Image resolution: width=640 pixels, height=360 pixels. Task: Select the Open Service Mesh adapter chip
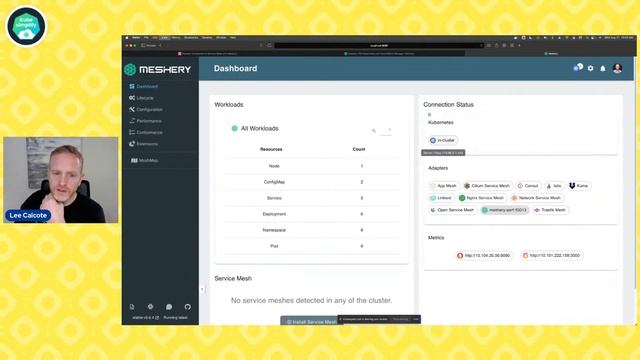(x=452, y=210)
